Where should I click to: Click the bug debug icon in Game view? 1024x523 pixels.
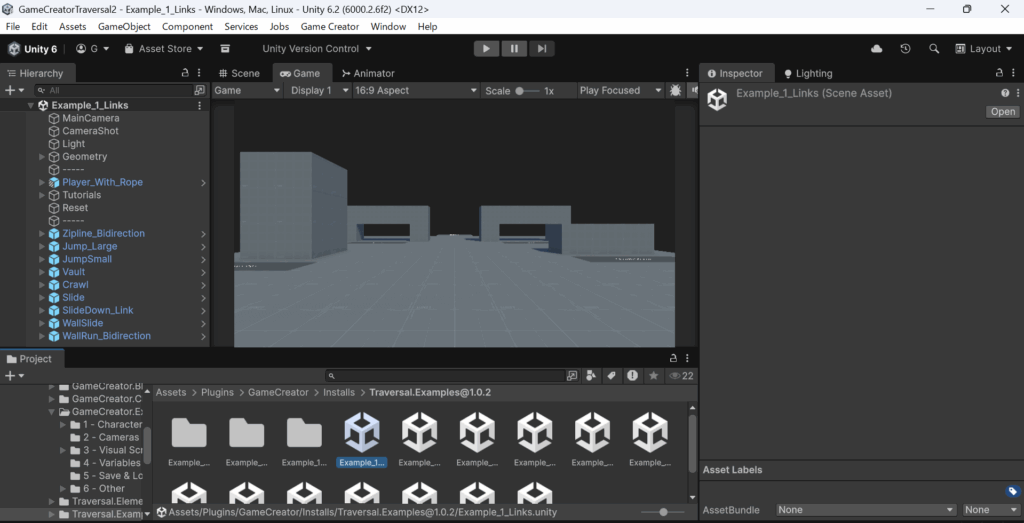click(676, 90)
